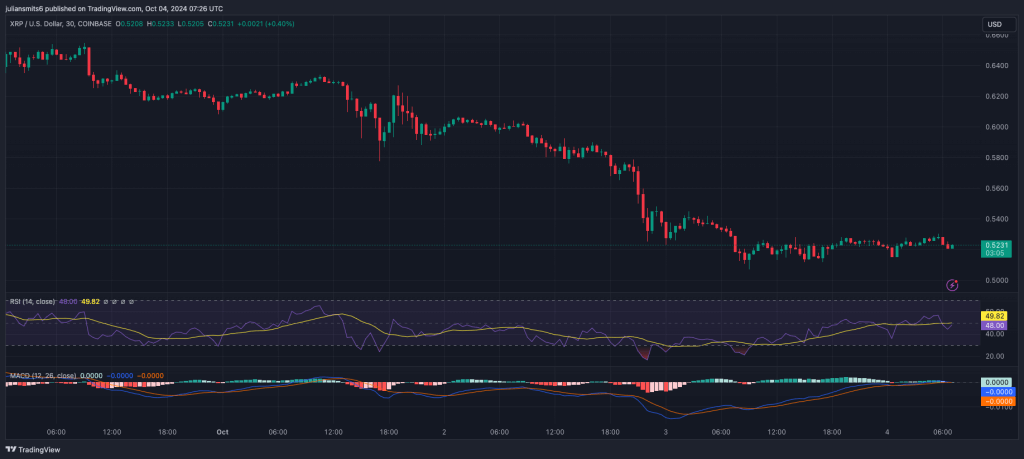The height and width of the screenshot is (459, 1024).
Task: Click the green 0.5231 current price label
Action: pos(996,249)
